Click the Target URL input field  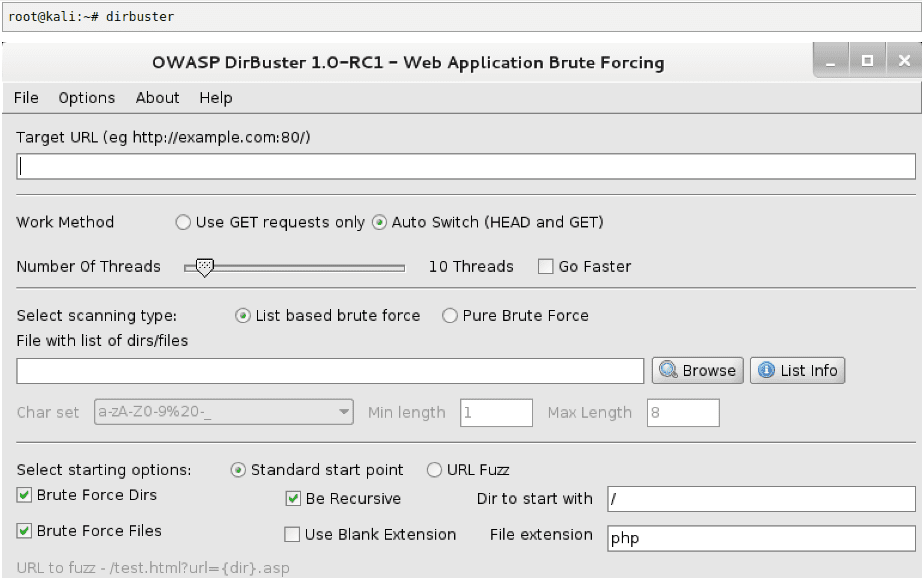(466, 167)
